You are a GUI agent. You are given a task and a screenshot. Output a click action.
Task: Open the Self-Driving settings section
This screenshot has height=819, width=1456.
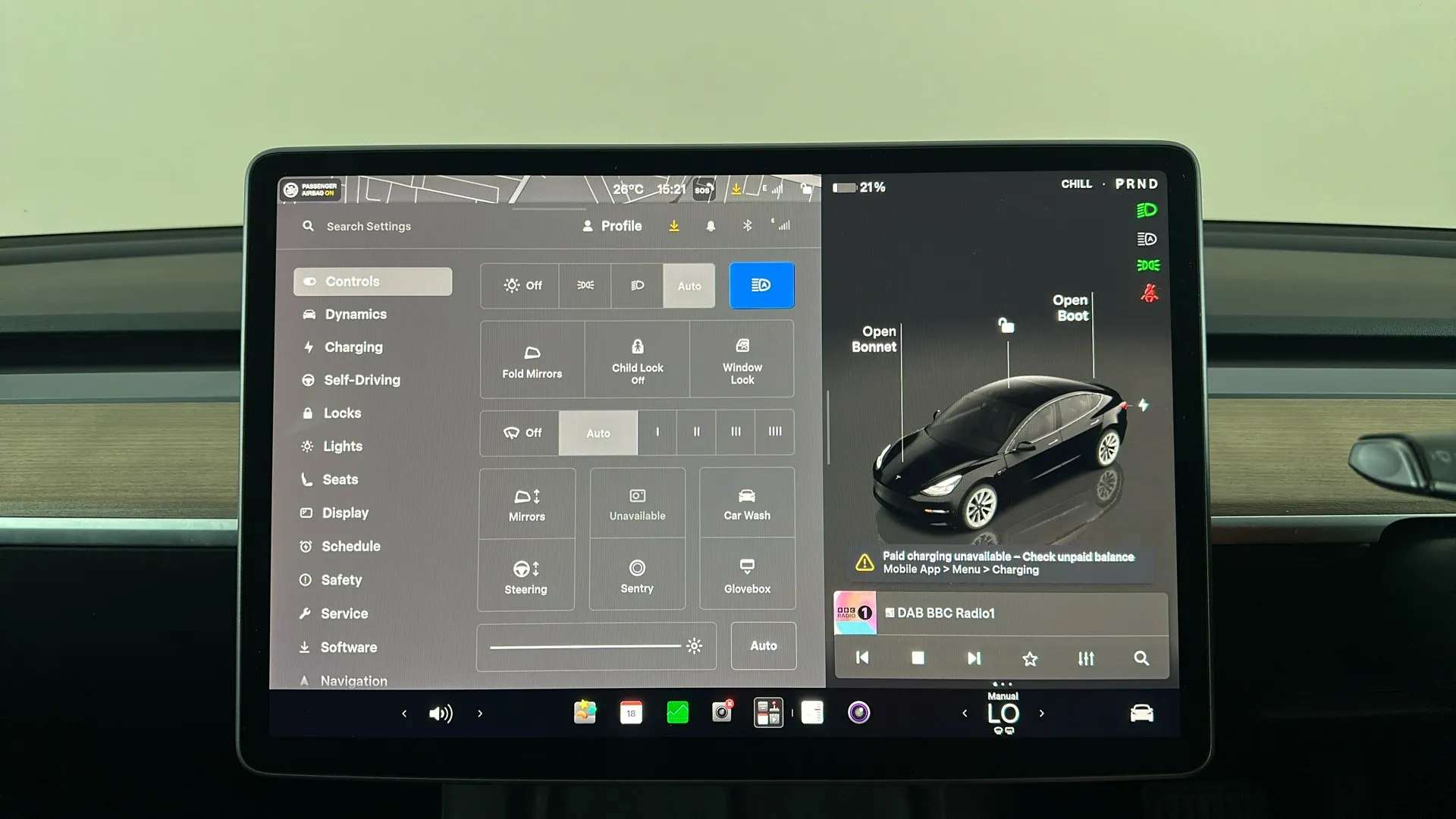pyautogui.click(x=351, y=380)
